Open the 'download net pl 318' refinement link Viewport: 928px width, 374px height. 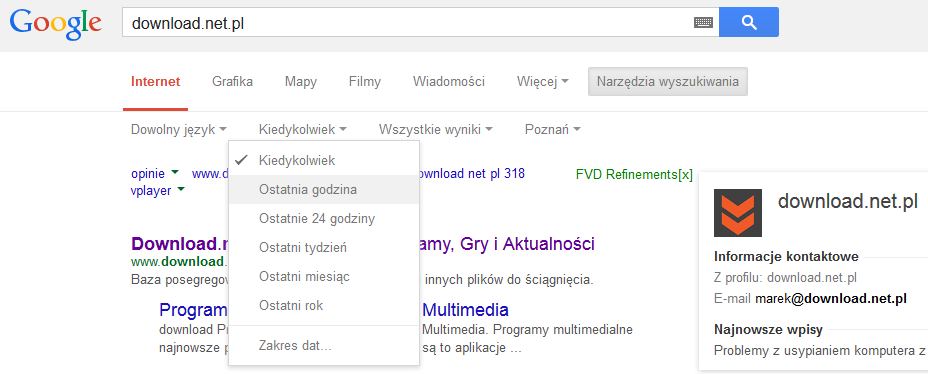click(x=472, y=174)
